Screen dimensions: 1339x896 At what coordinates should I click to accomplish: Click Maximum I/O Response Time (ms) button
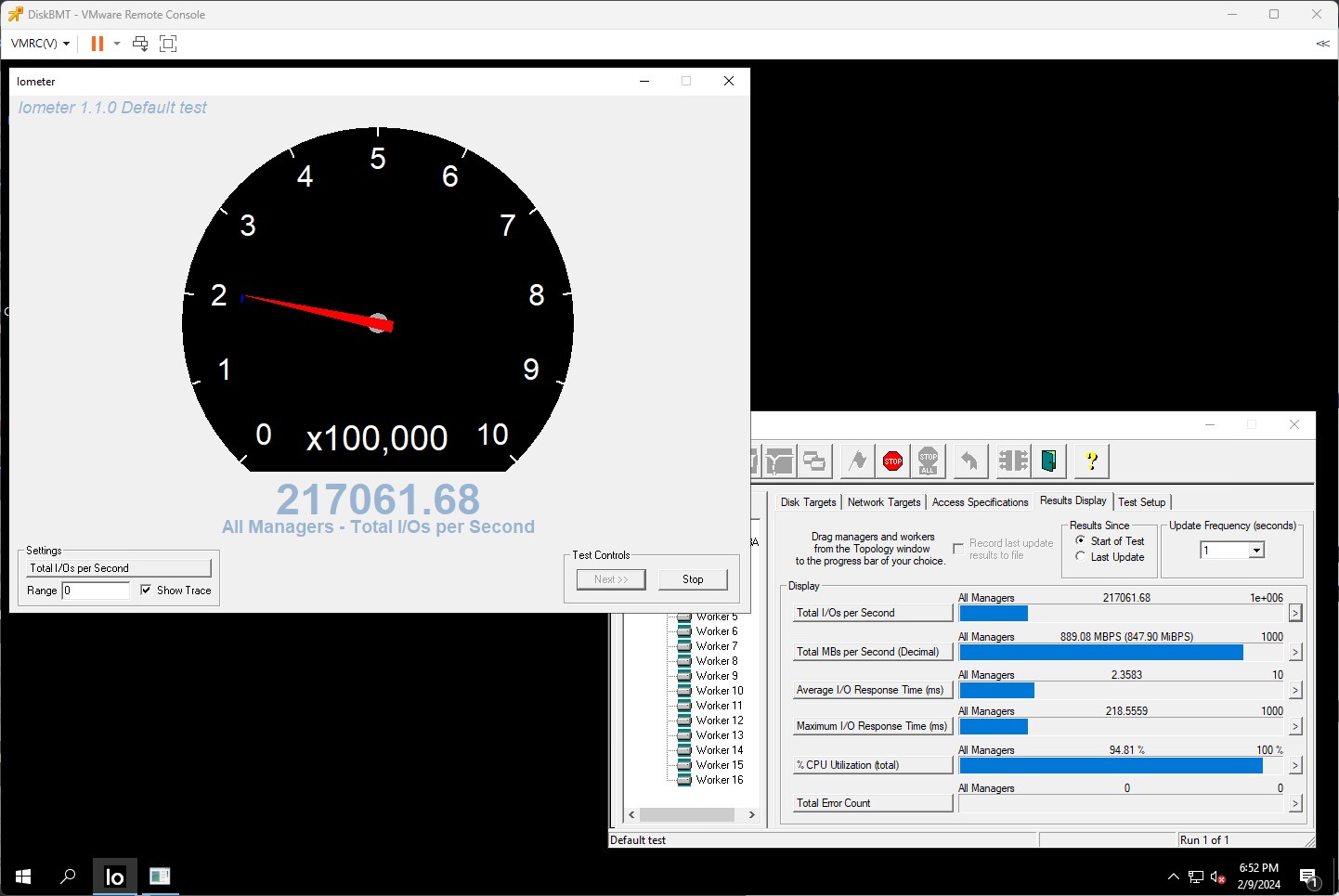click(x=873, y=726)
